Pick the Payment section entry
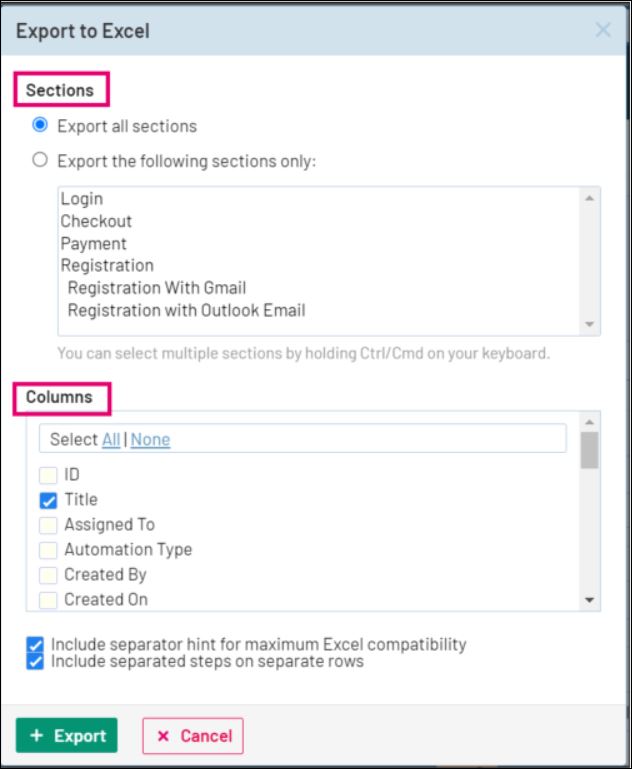Screen dimensions: 632x769 tap(93, 244)
